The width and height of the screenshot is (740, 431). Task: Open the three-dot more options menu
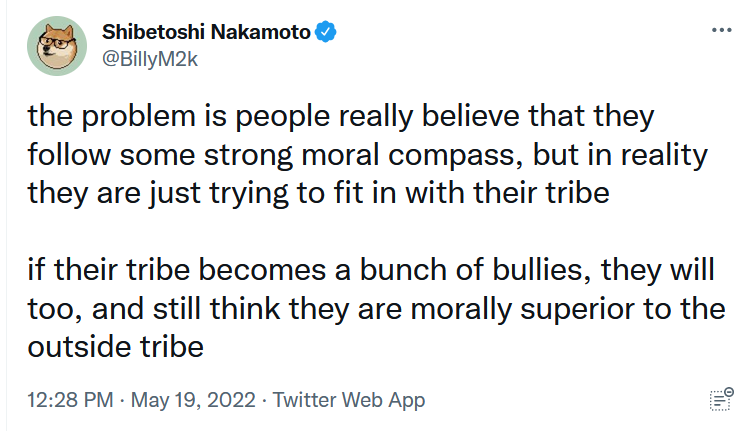point(721,30)
